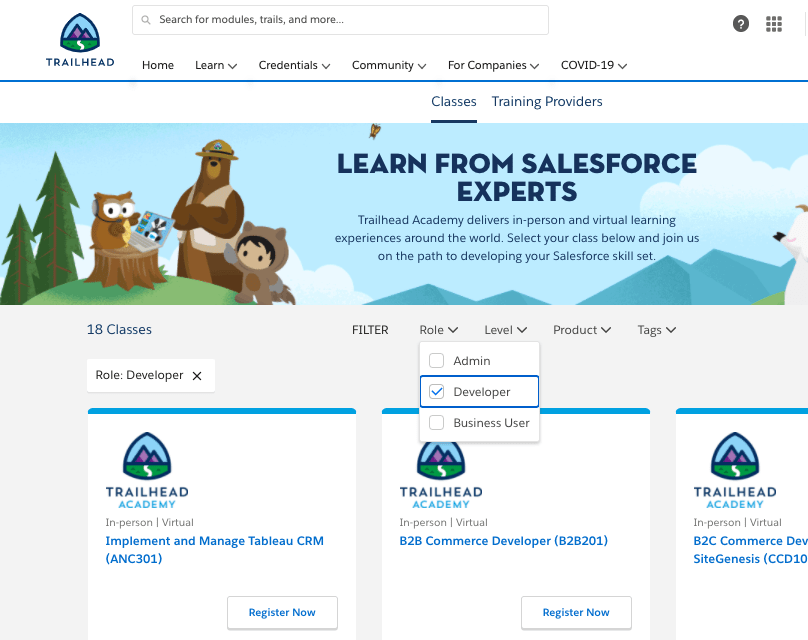Open the app launcher grid icon

tap(773, 24)
